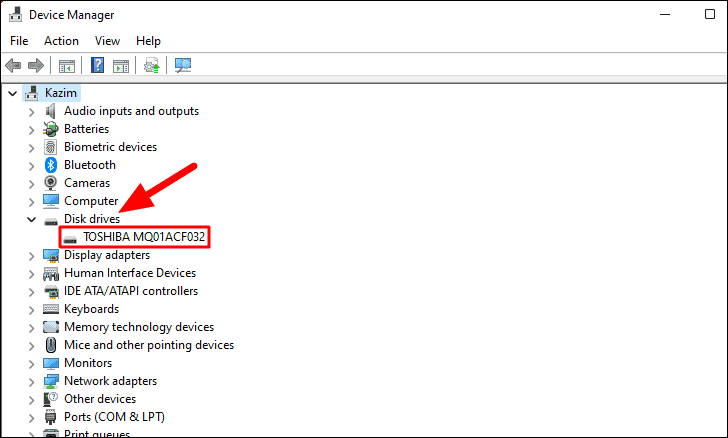728x438 pixels.
Task: Collapse the Disk drives category
Action: pyautogui.click(x=31, y=219)
